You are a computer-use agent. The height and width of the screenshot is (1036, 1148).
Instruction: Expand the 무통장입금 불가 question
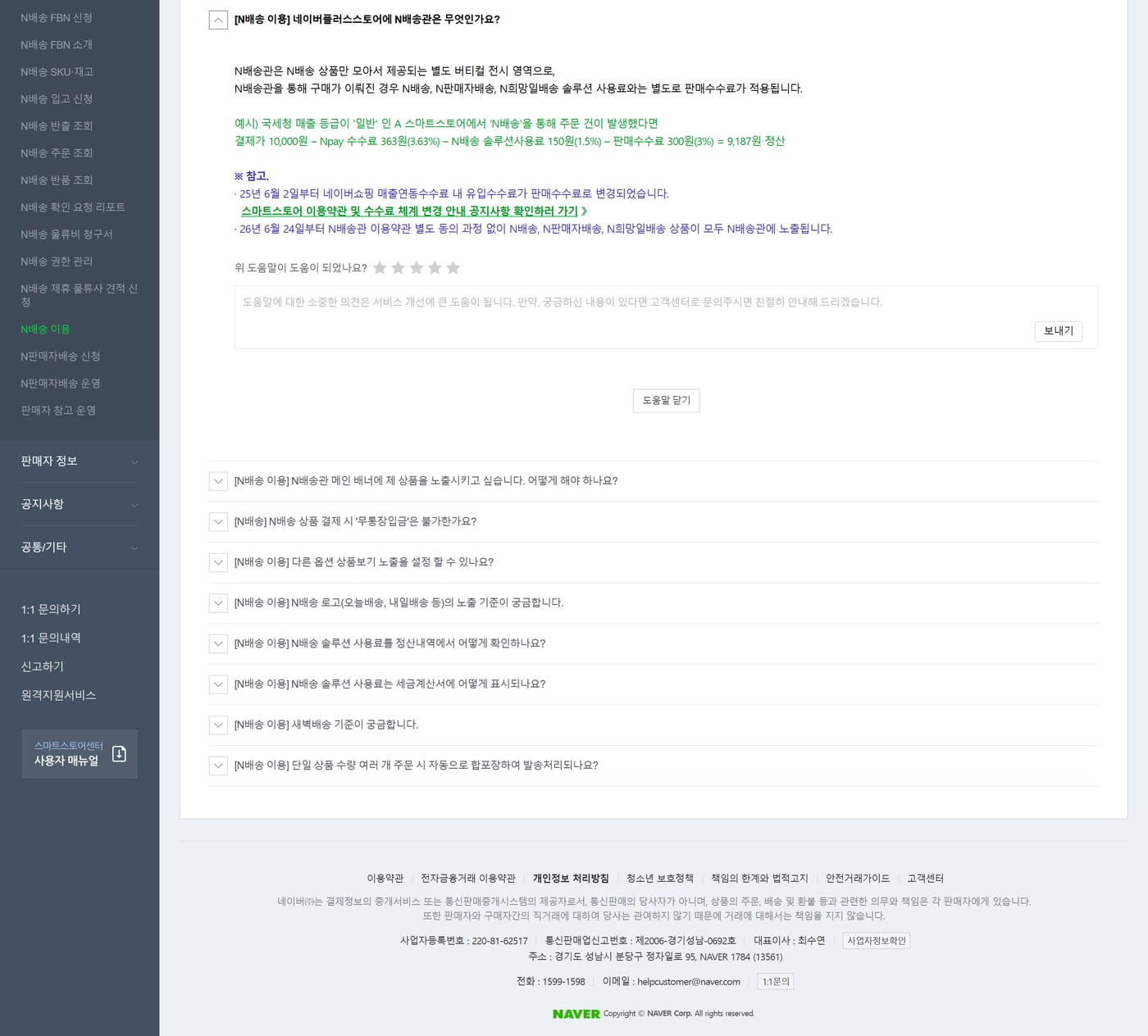(x=218, y=522)
